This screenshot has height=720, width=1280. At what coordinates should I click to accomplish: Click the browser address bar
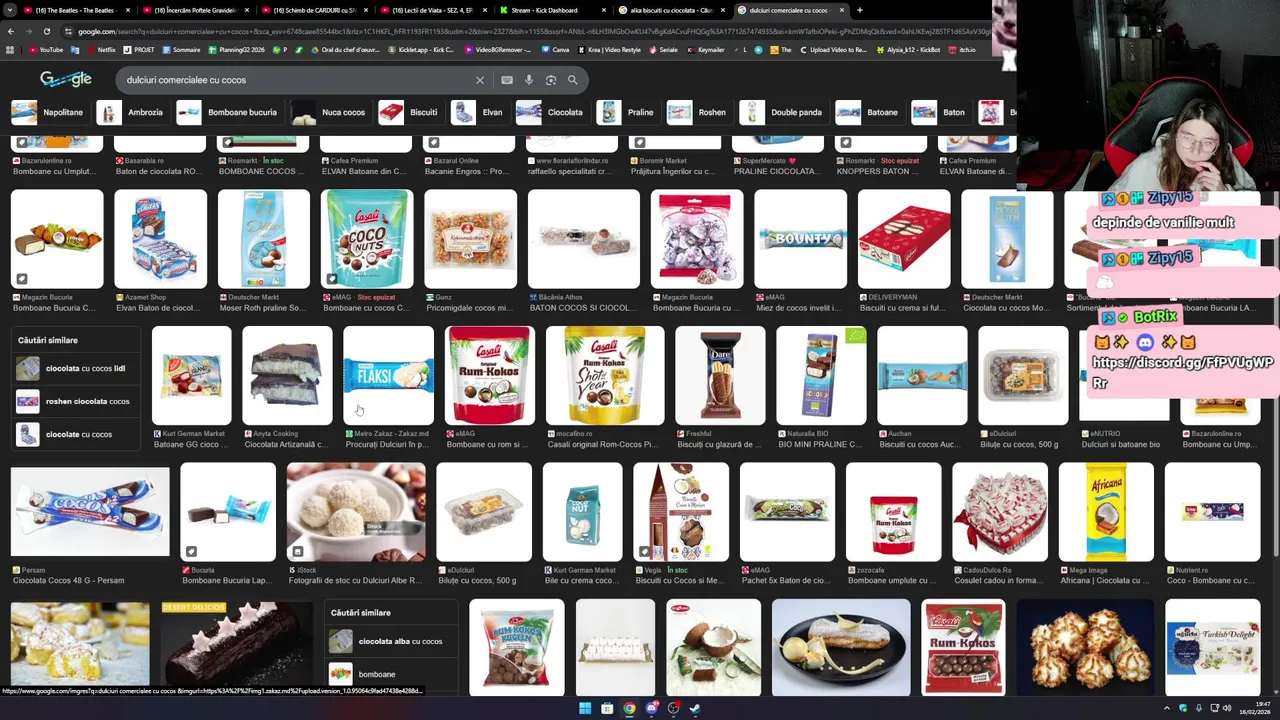(530, 31)
